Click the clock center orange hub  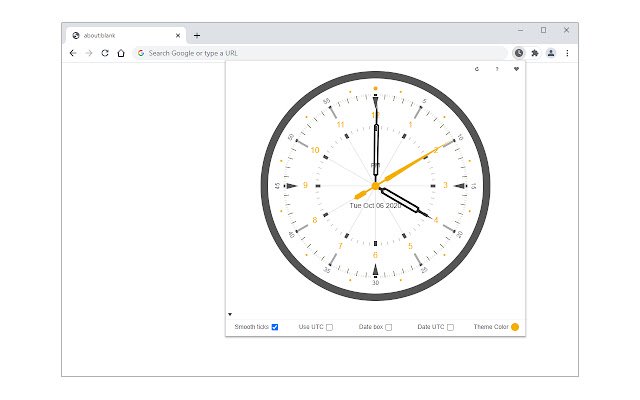[x=376, y=186]
